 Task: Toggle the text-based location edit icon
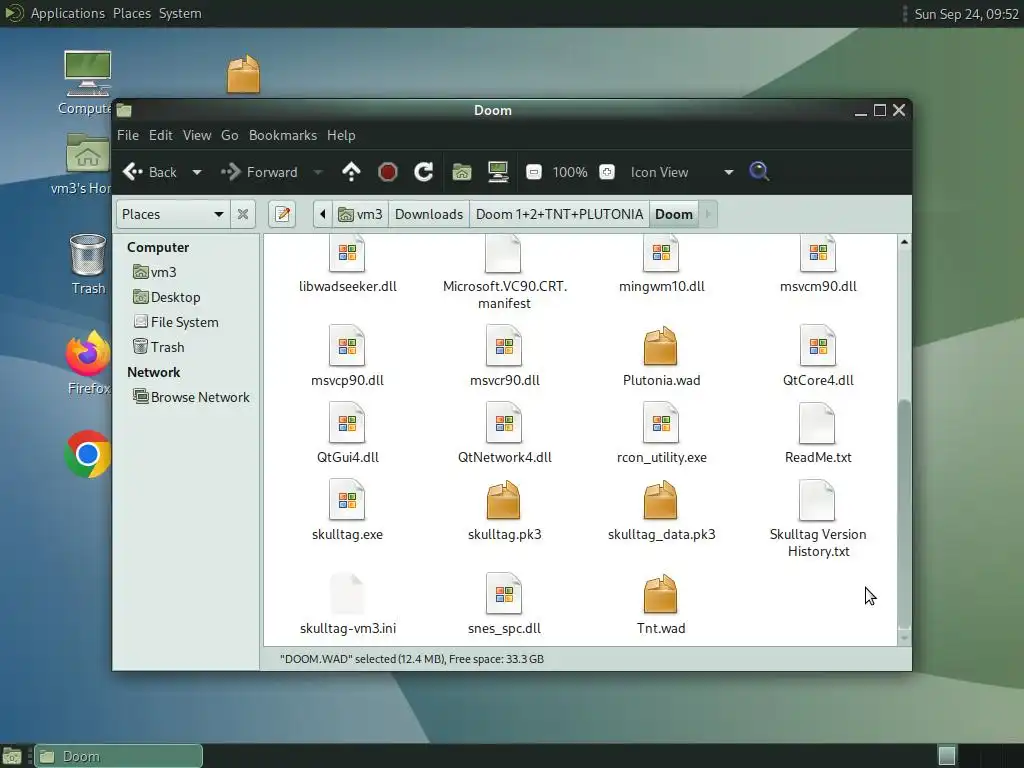[x=282, y=214]
